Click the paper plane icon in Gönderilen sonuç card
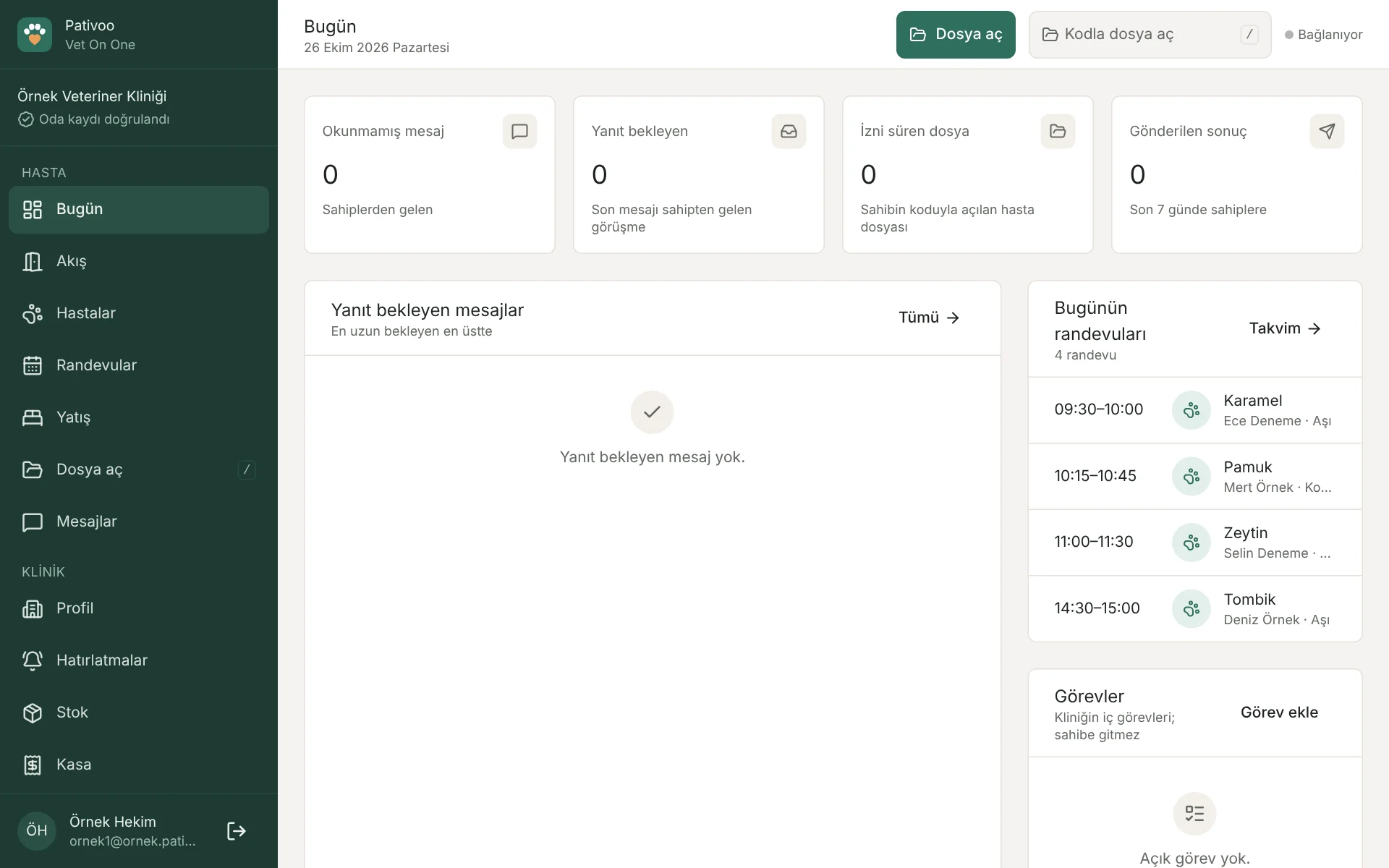This screenshot has width=1389, height=868. [1327, 132]
